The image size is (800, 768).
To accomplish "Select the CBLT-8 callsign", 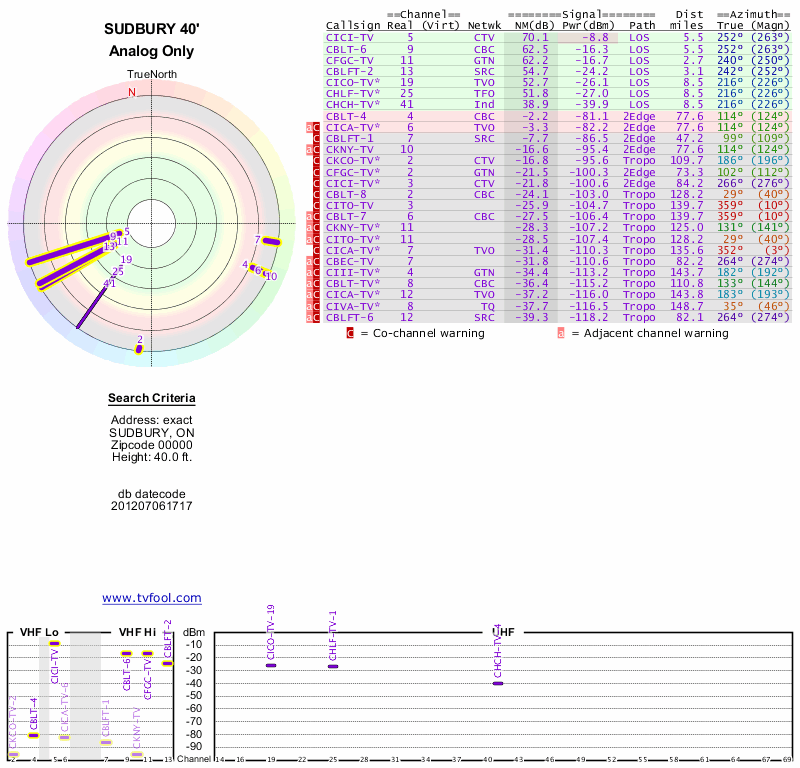I will [346, 194].
